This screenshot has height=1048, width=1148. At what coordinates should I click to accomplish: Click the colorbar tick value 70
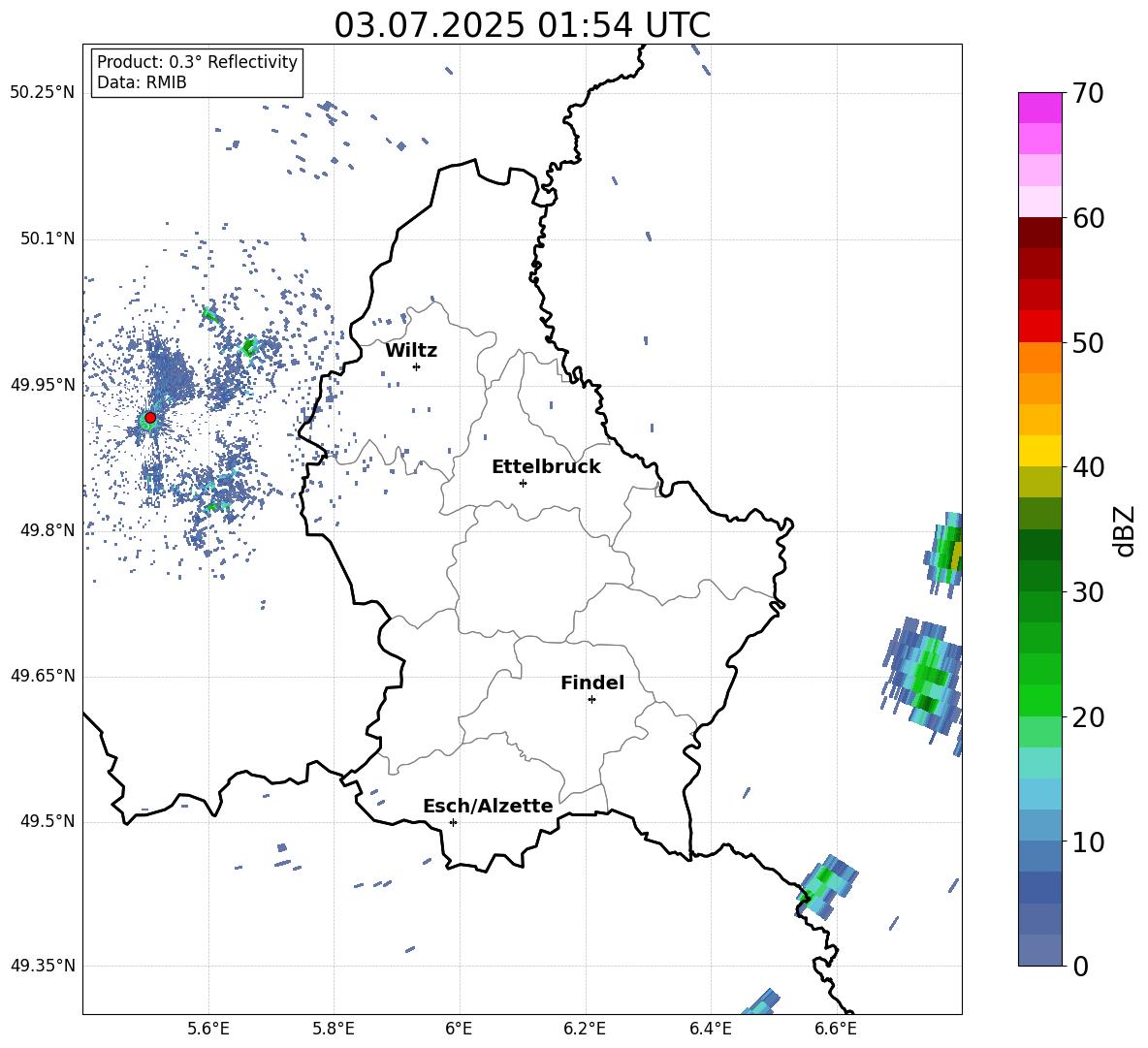click(1088, 94)
